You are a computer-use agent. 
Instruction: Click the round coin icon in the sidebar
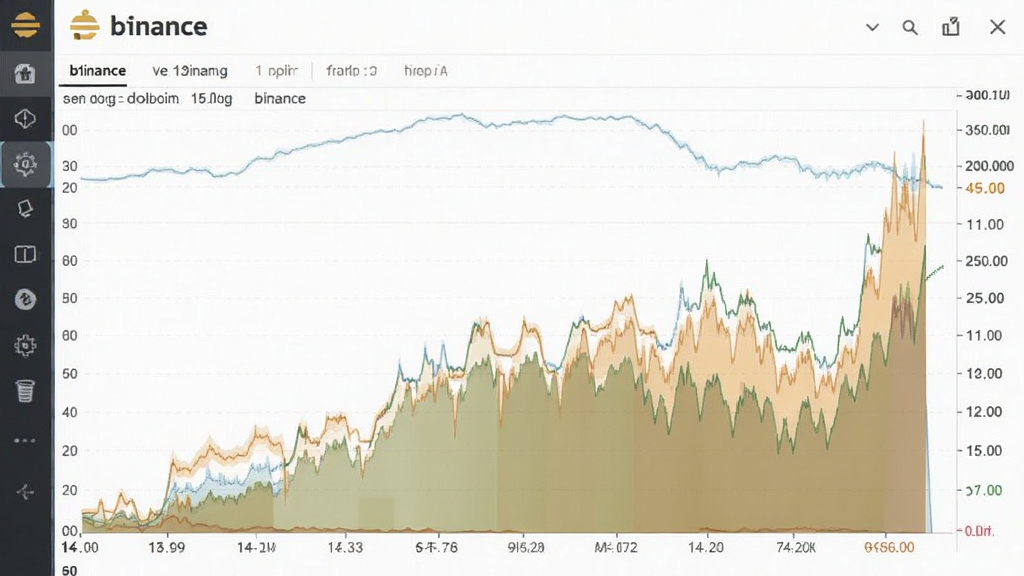[x=25, y=300]
